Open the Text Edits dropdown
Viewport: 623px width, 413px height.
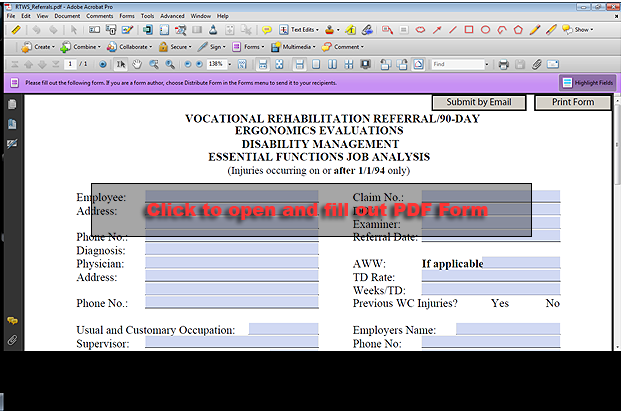pyautogui.click(x=299, y=30)
